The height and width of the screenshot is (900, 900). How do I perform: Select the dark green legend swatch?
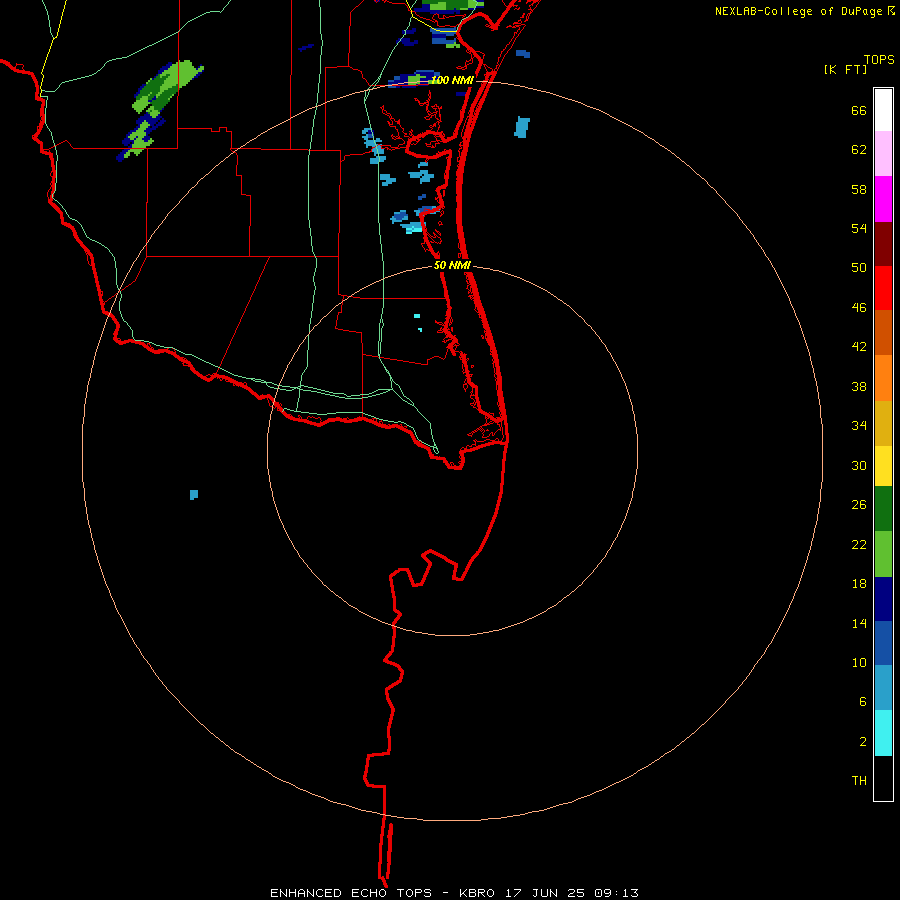pyautogui.click(x=883, y=509)
